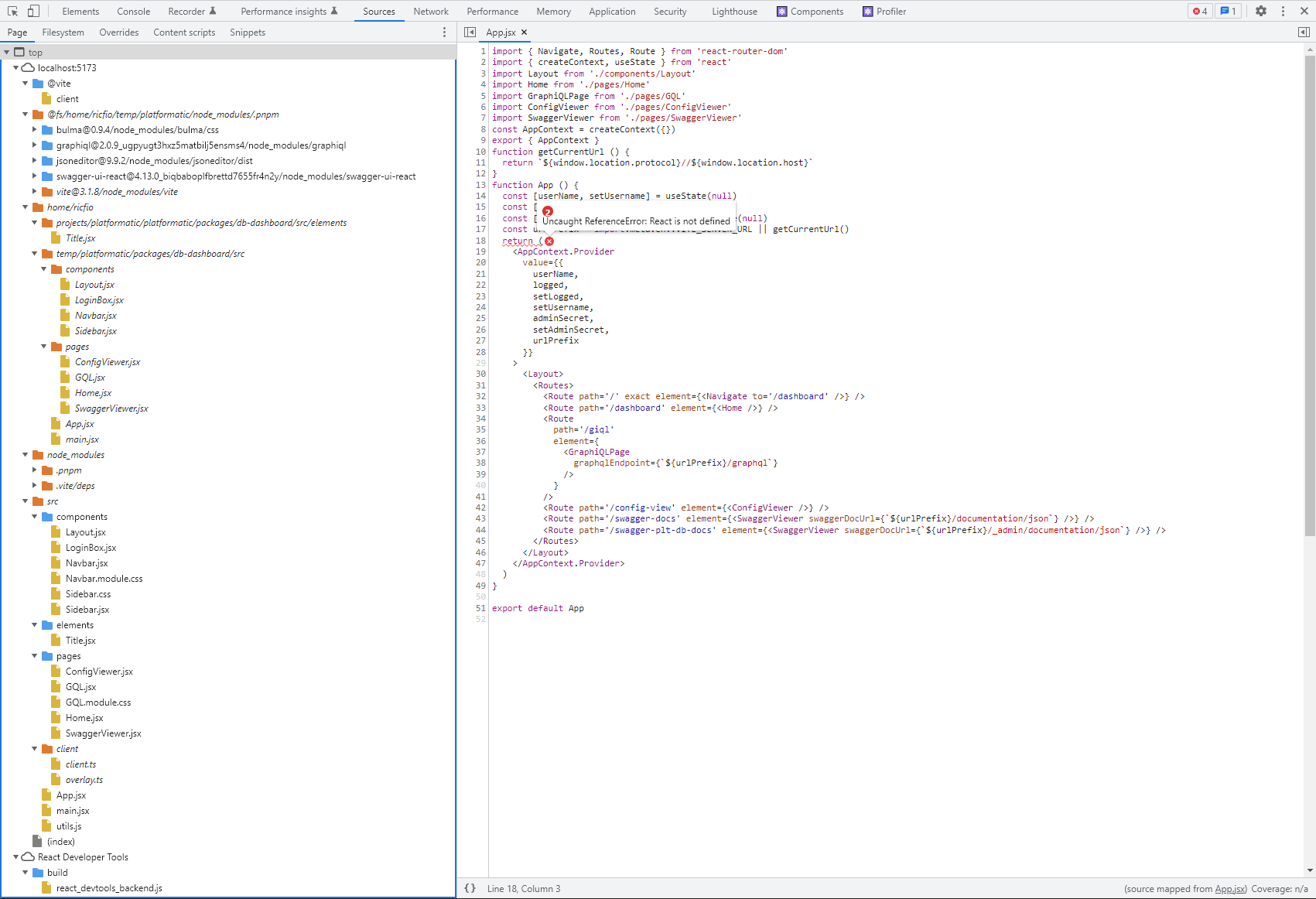This screenshot has height=899, width=1316.
Task: Toggle the device emulation toolbar
Action: click(31, 11)
